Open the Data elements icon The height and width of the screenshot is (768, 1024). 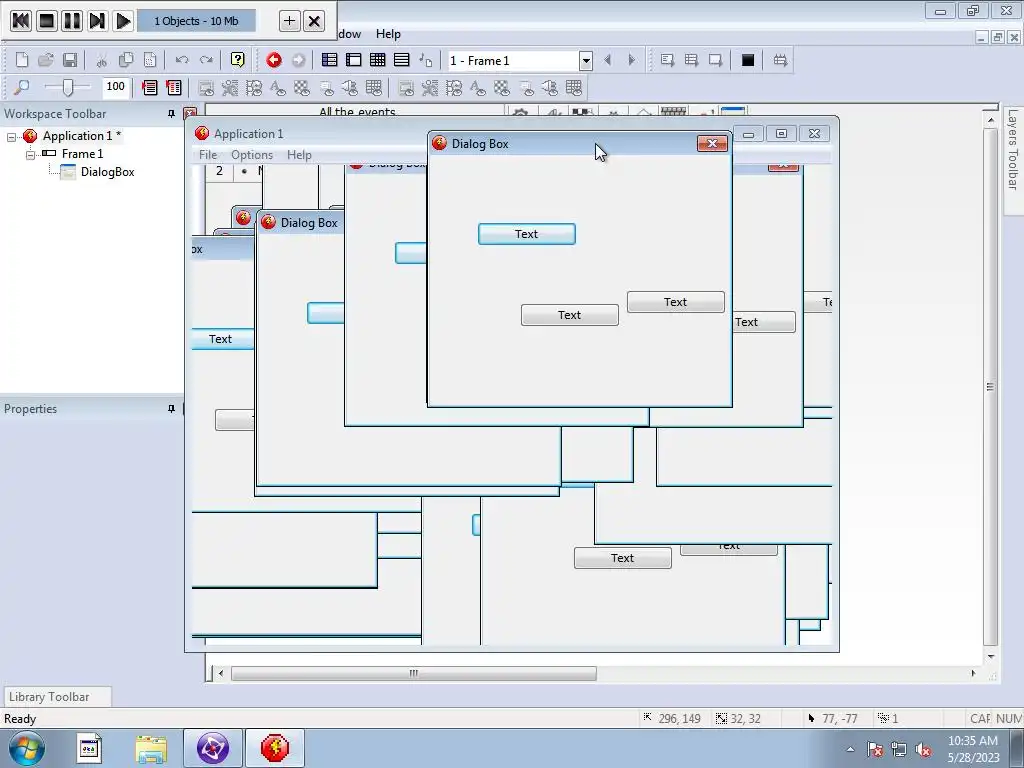pos(426,61)
